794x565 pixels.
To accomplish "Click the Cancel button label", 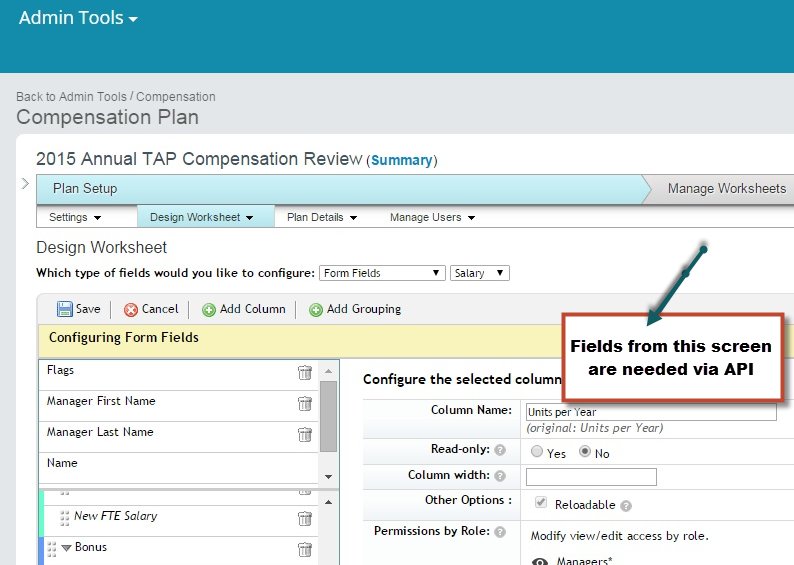I will [x=160, y=309].
